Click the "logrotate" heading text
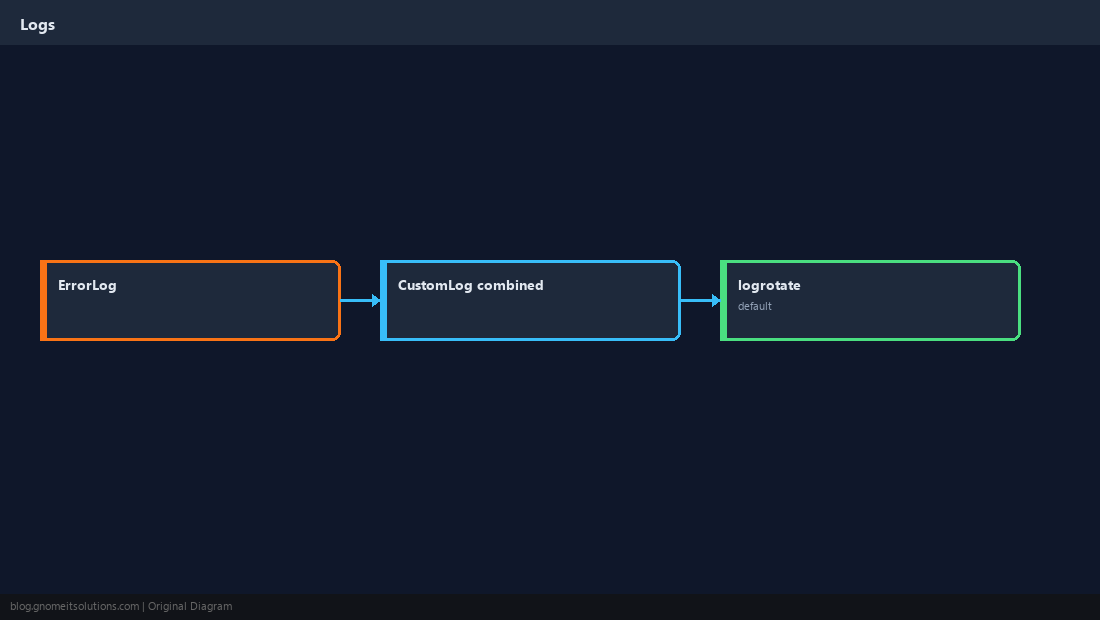Image resolution: width=1100 pixels, height=620 pixels. 769,285
